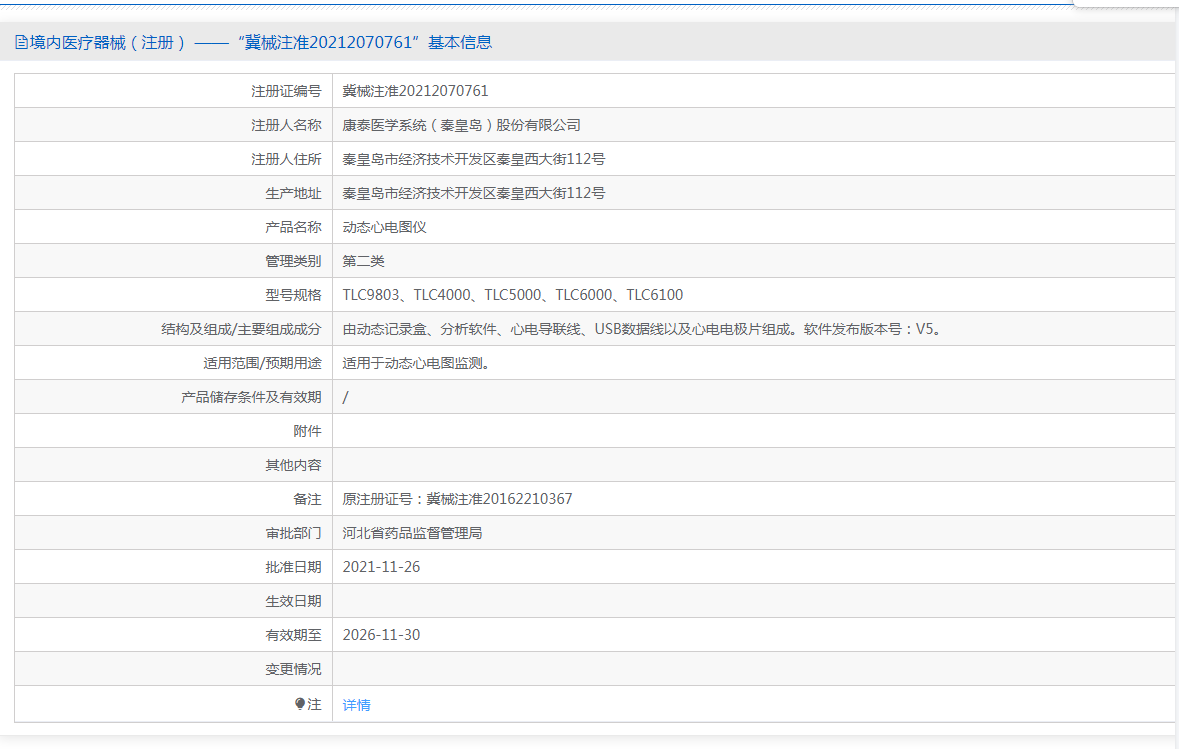Click the 第二类 management category value

(x=363, y=261)
